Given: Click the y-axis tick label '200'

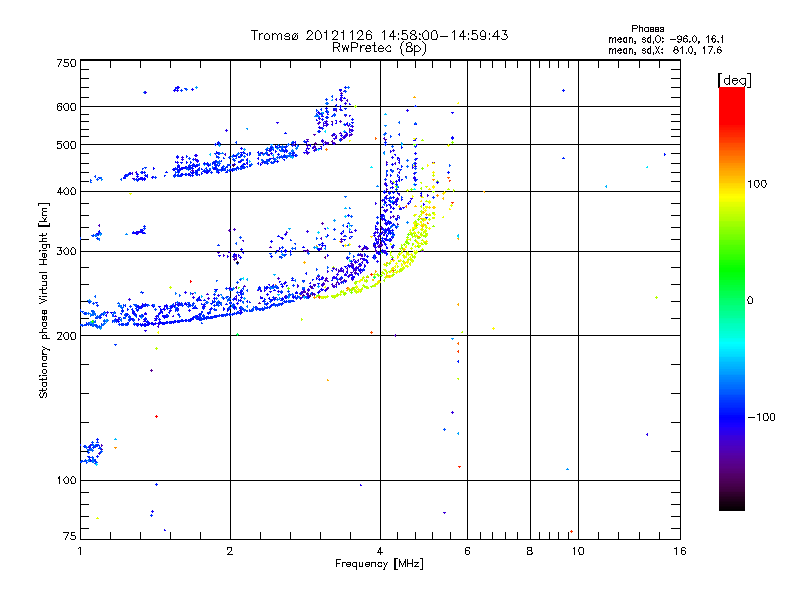Looking at the screenshot, I should [x=66, y=336].
